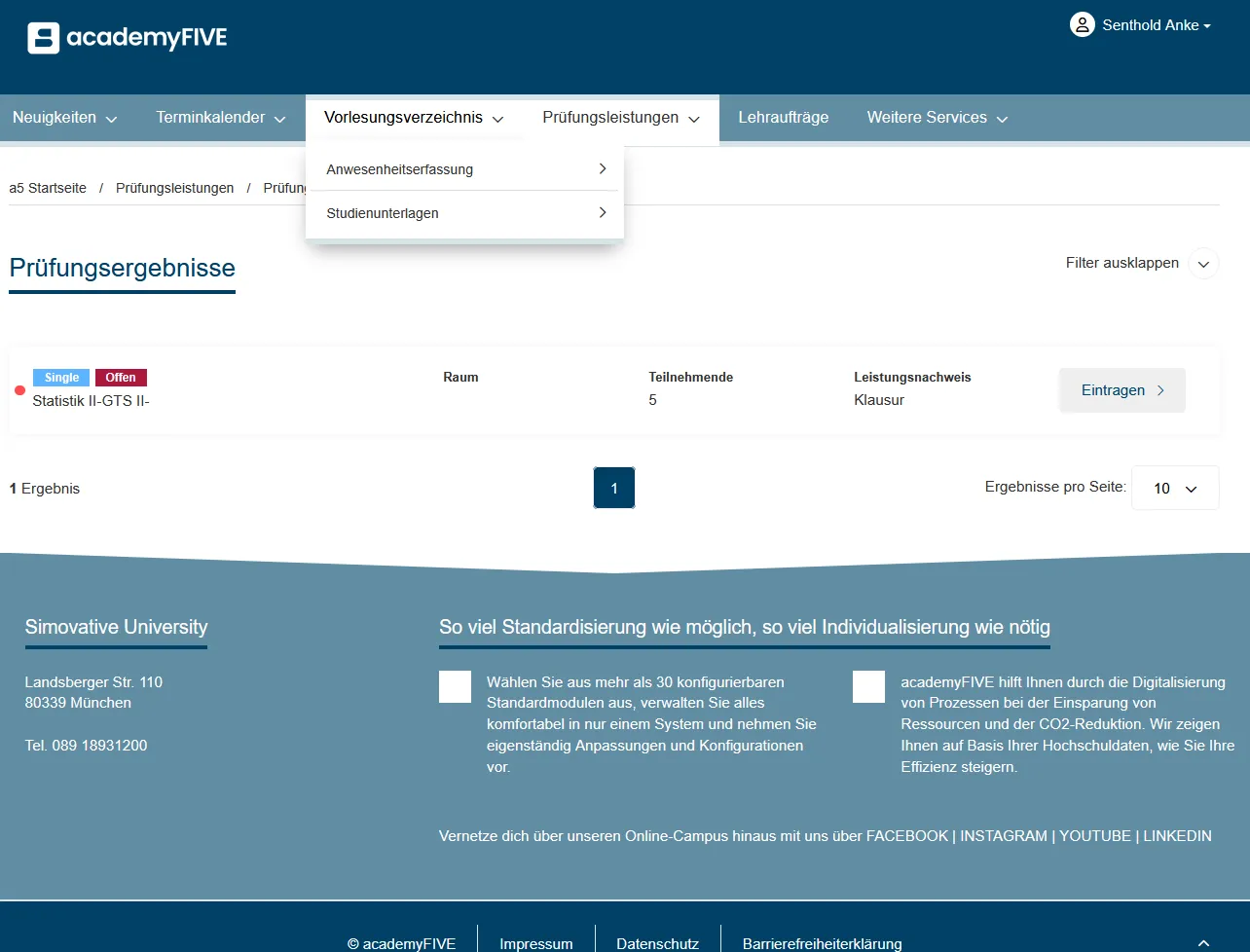Click the Eintragen button for Statistik II

coord(1122,390)
